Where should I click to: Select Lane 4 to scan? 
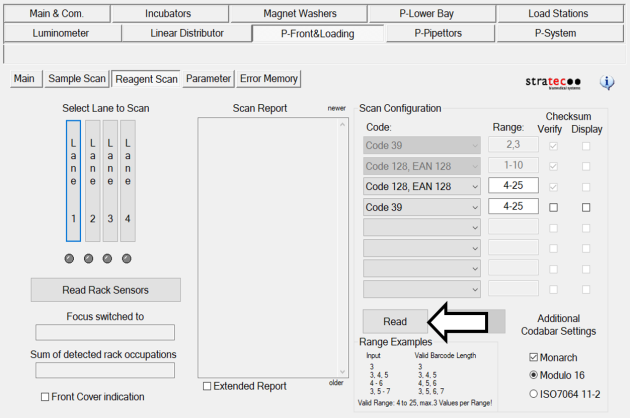coord(127,181)
